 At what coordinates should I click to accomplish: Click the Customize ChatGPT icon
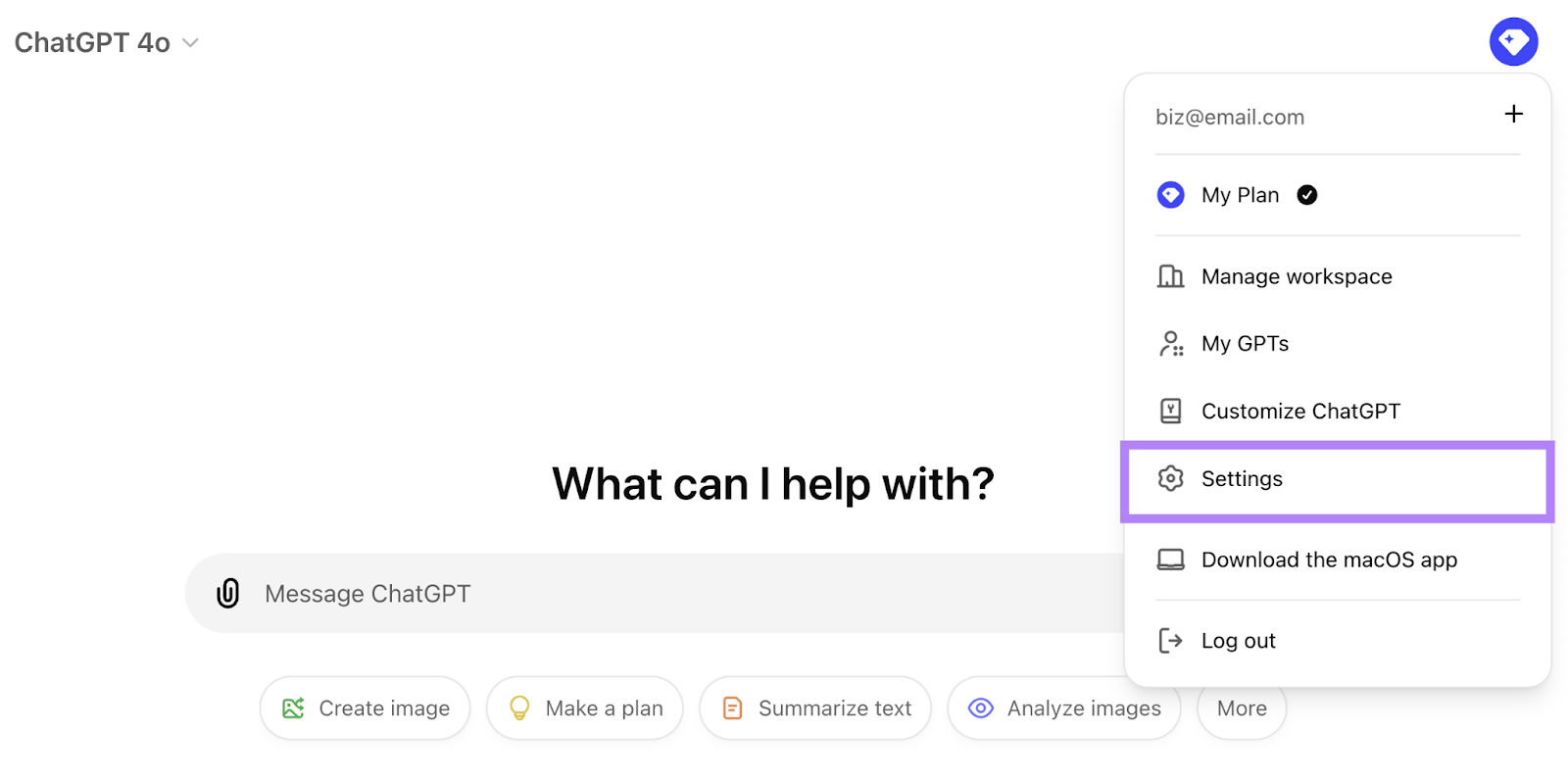point(1170,411)
